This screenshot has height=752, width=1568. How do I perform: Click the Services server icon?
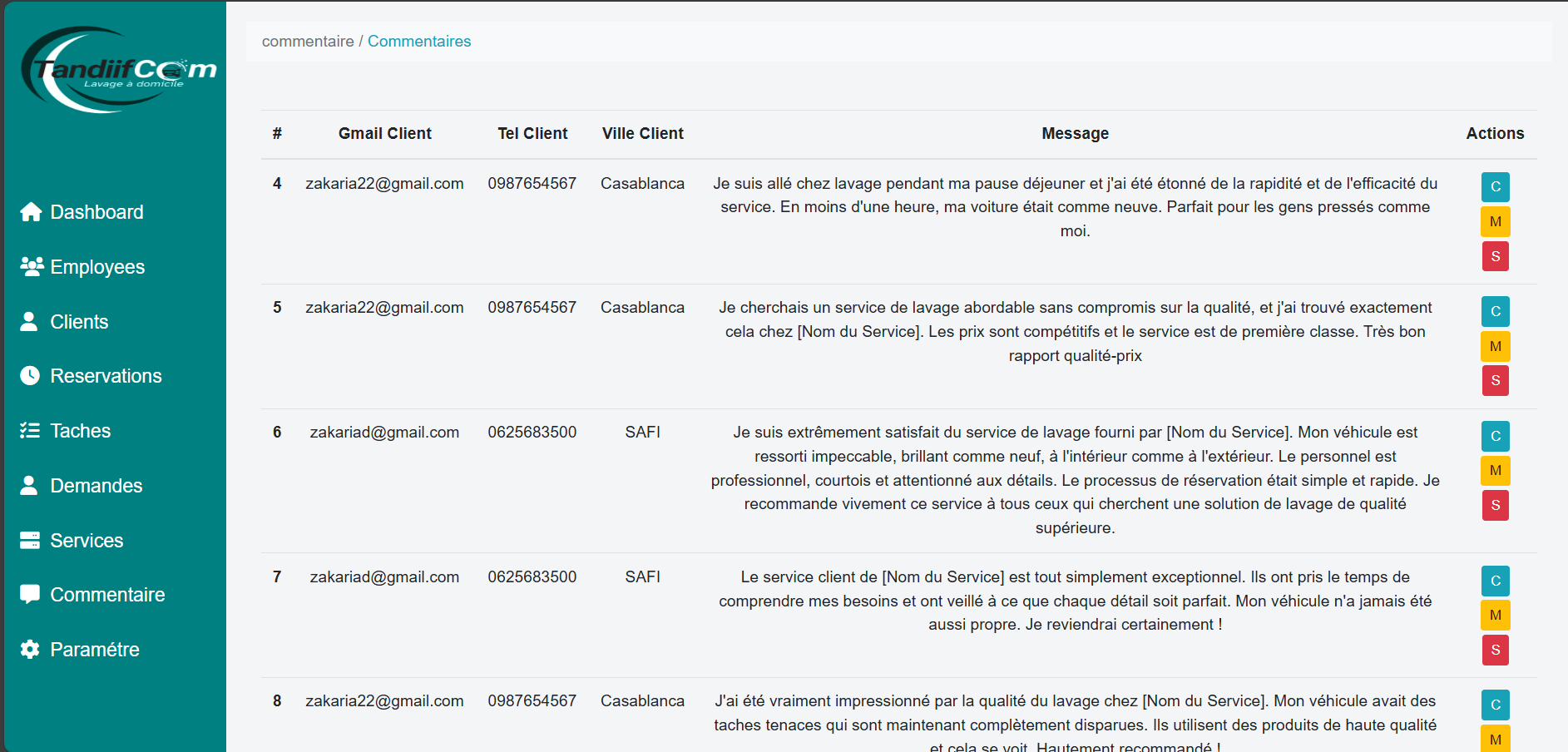click(30, 540)
